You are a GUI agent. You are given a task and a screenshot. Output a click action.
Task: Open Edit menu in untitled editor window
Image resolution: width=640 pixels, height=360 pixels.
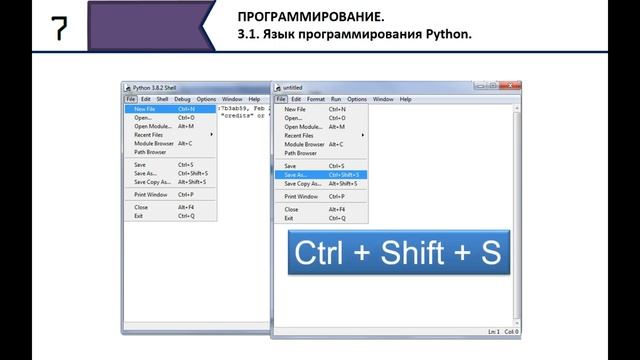(296, 99)
